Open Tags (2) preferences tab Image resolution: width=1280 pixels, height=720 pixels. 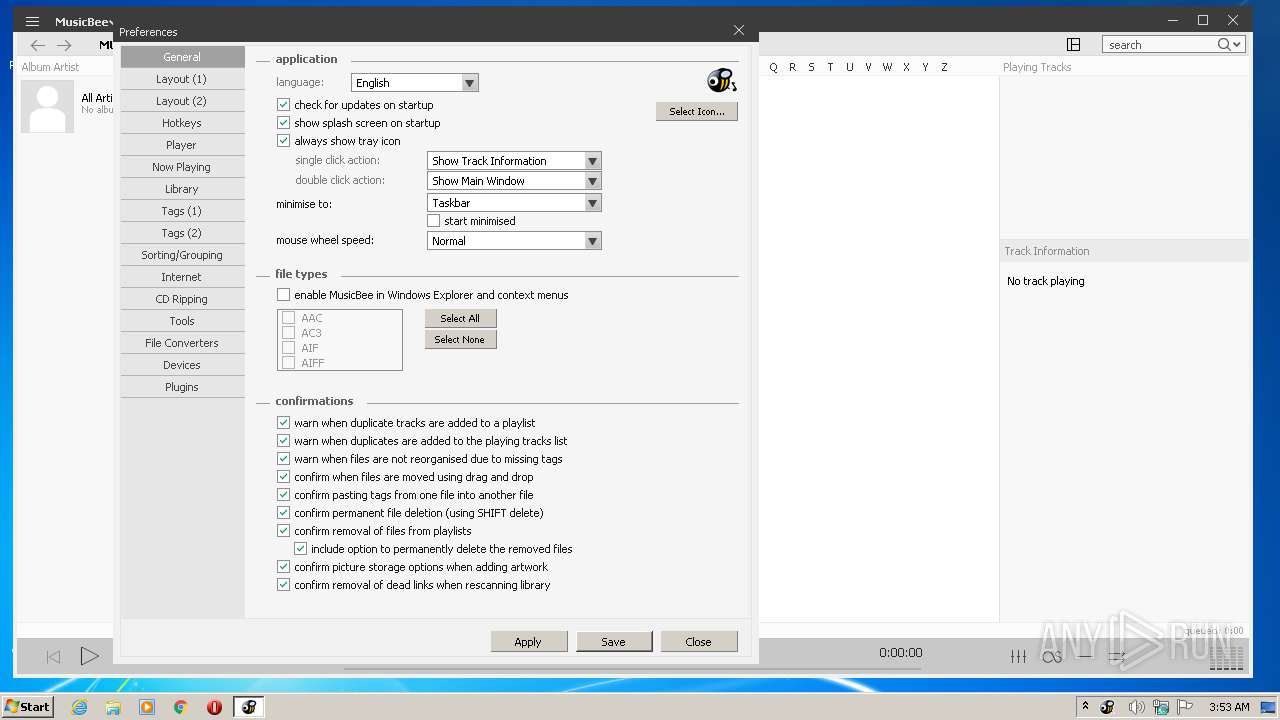(182, 233)
